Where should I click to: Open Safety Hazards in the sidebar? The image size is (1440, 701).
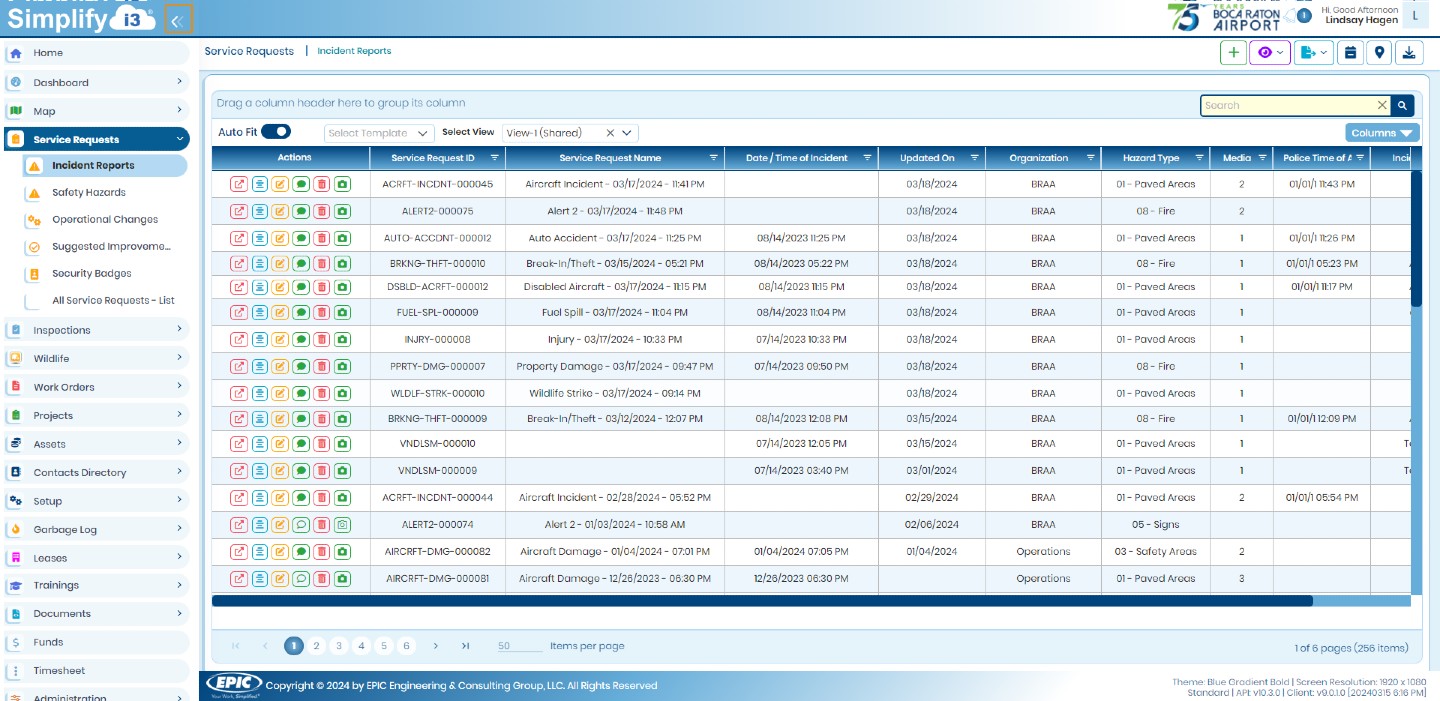coord(89,192)
